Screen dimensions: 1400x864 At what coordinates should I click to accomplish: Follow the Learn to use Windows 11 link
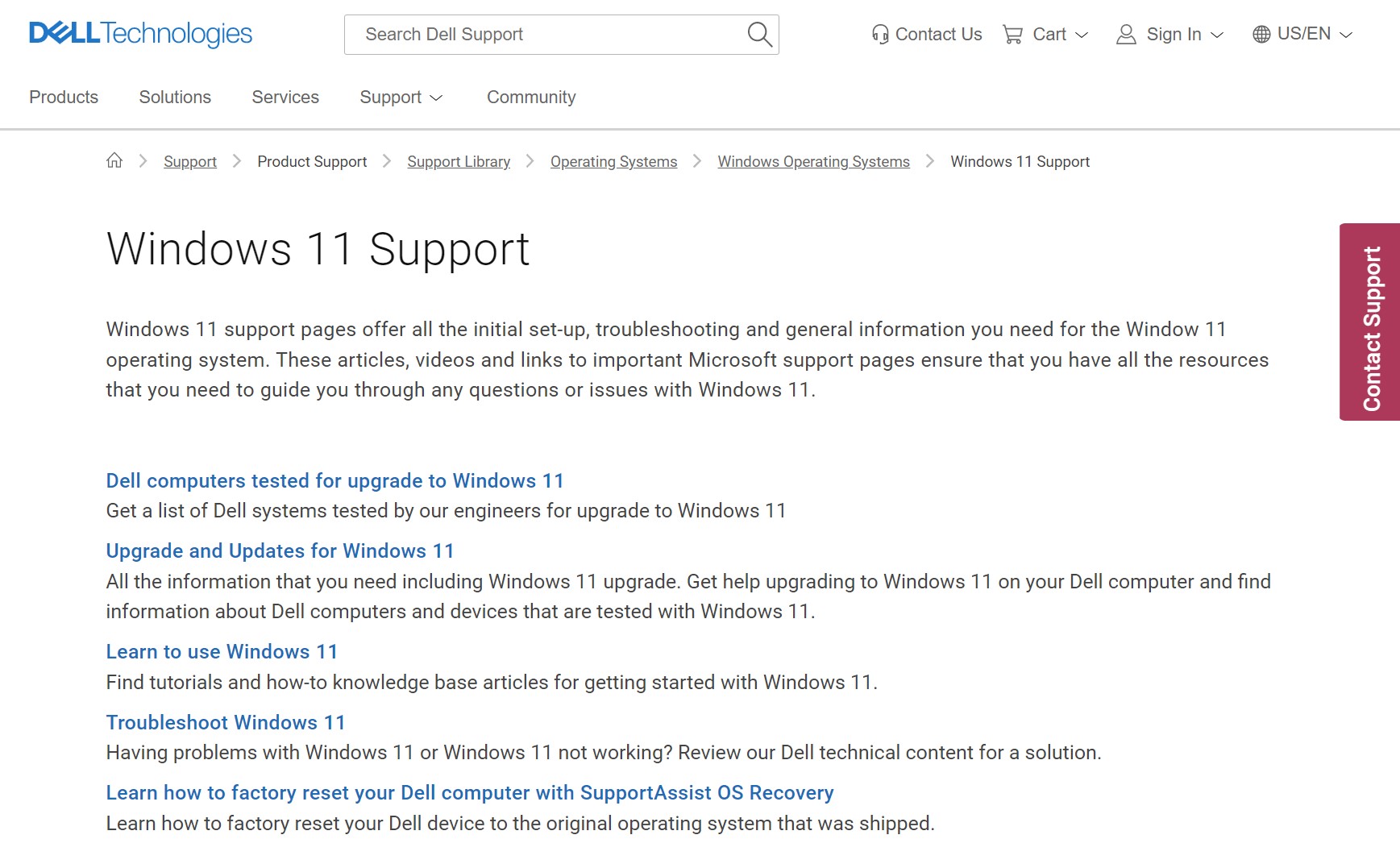pos(222,651)
